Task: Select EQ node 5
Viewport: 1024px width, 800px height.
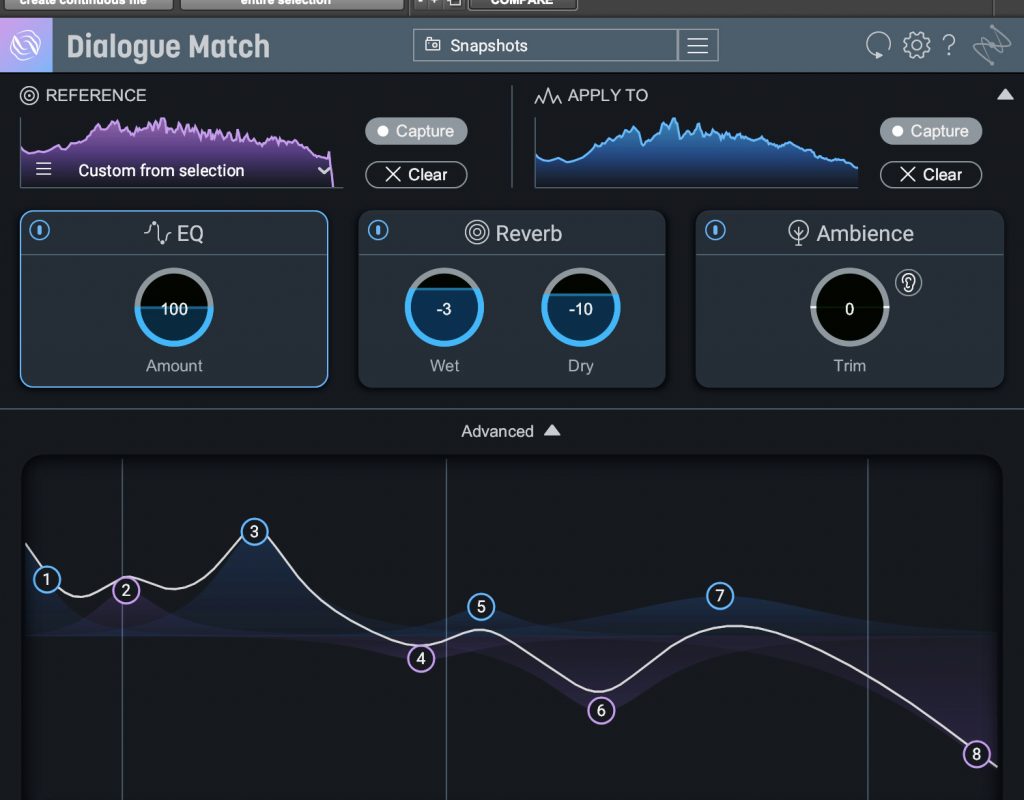Action: (x=481, y=607)
